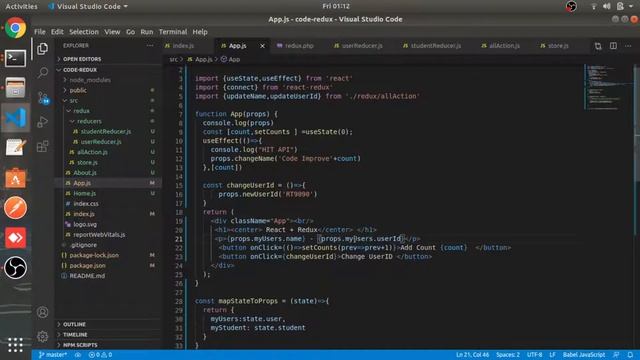
Task: Split the editor to the right
Action: point(613,46)
